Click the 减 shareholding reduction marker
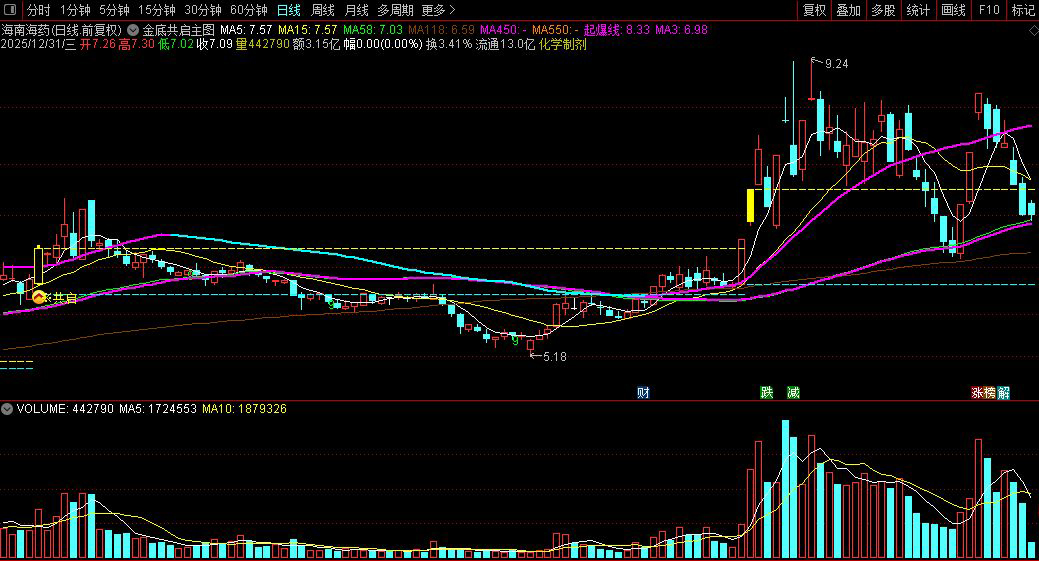This screenshot has height=561, width=1039. (793, 393)
